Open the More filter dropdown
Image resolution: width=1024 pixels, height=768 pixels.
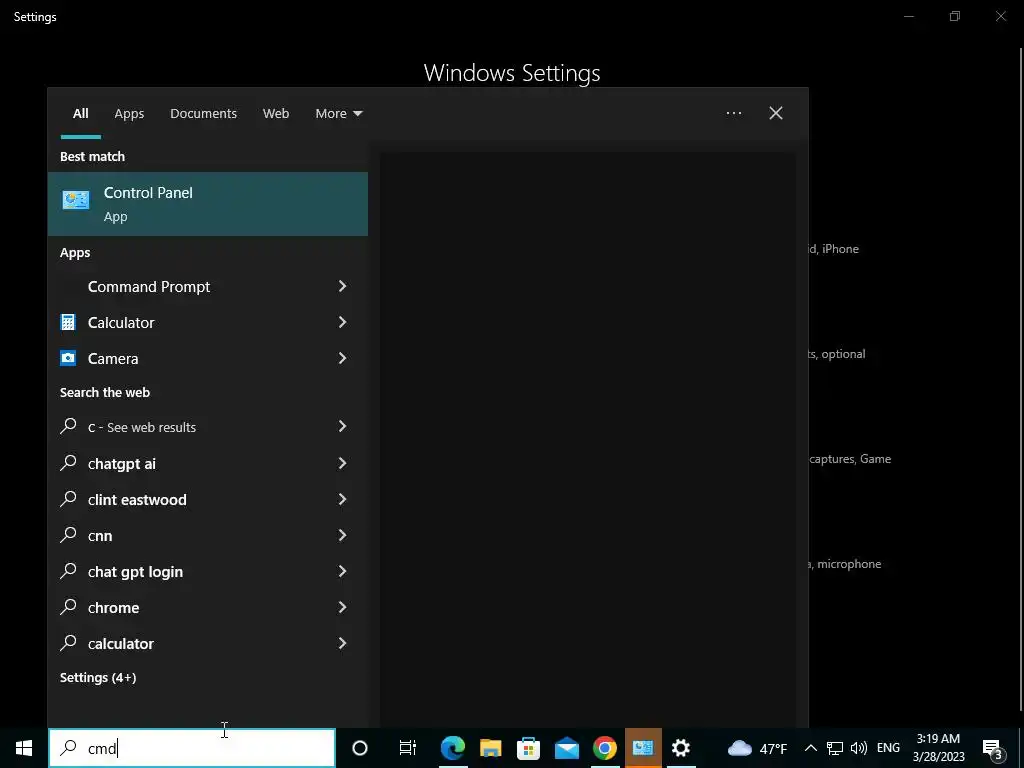(x=338, y=114)
